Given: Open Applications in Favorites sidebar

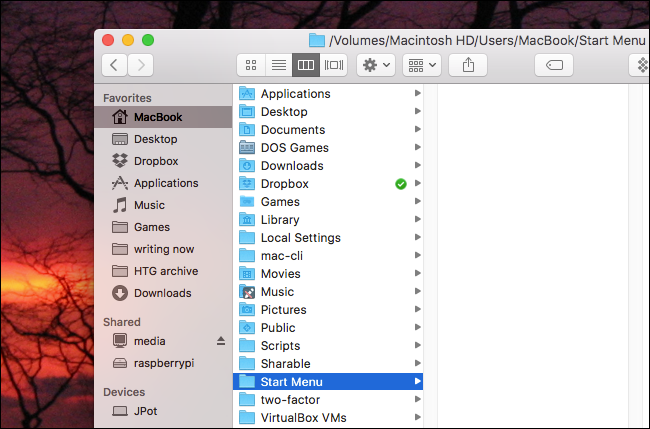Looking at the screenshot, I should (163, 183).
